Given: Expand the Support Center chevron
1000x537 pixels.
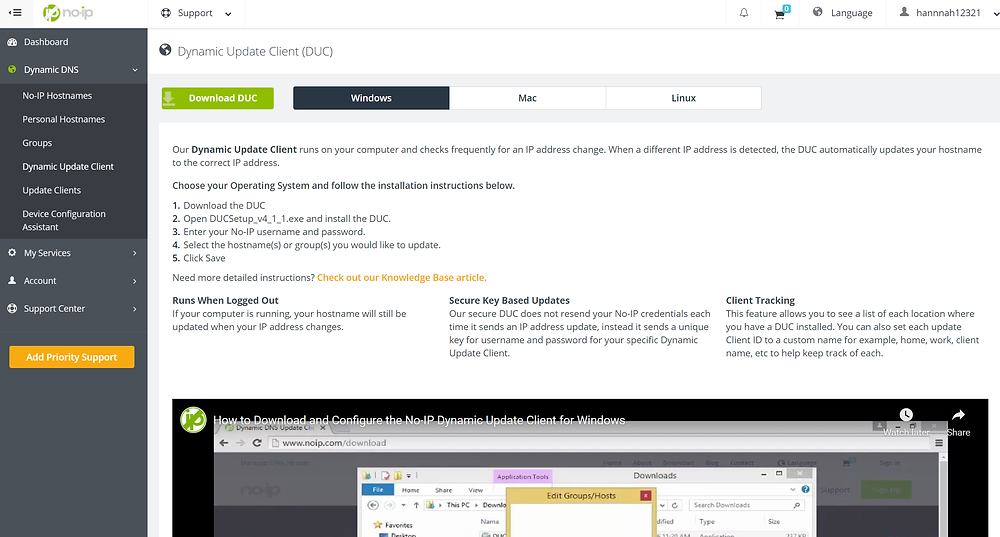Looking at the screenshot, I should 135,309.
